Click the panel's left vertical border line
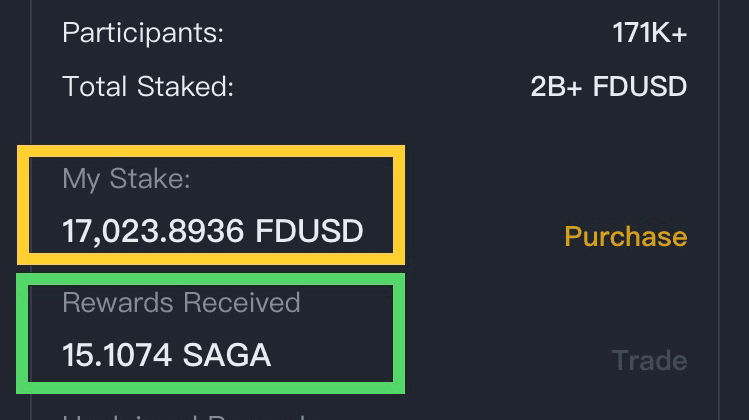Image resolution: width=749 pixels, height=420 pixels. click(x=33, y=100)
